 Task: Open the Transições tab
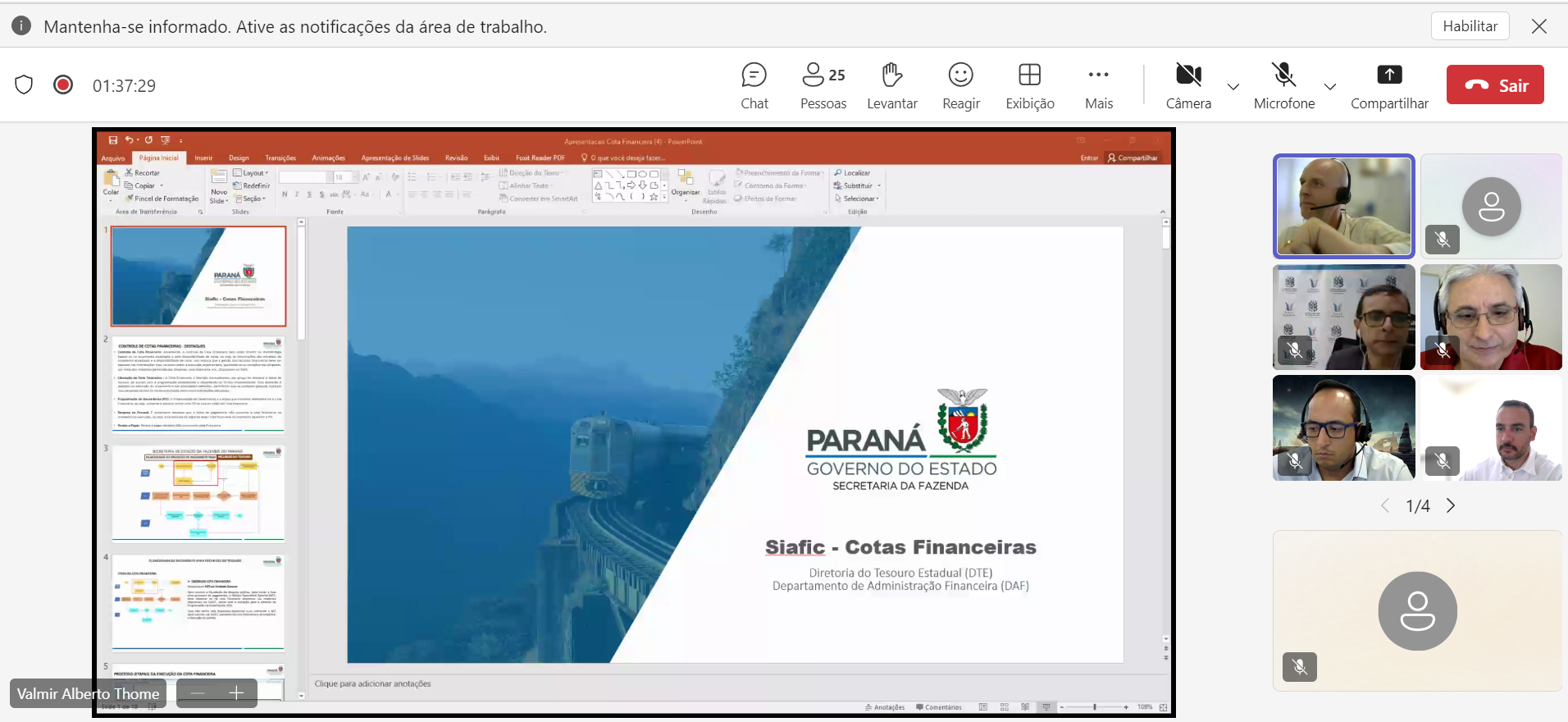[x=280, y=158]
